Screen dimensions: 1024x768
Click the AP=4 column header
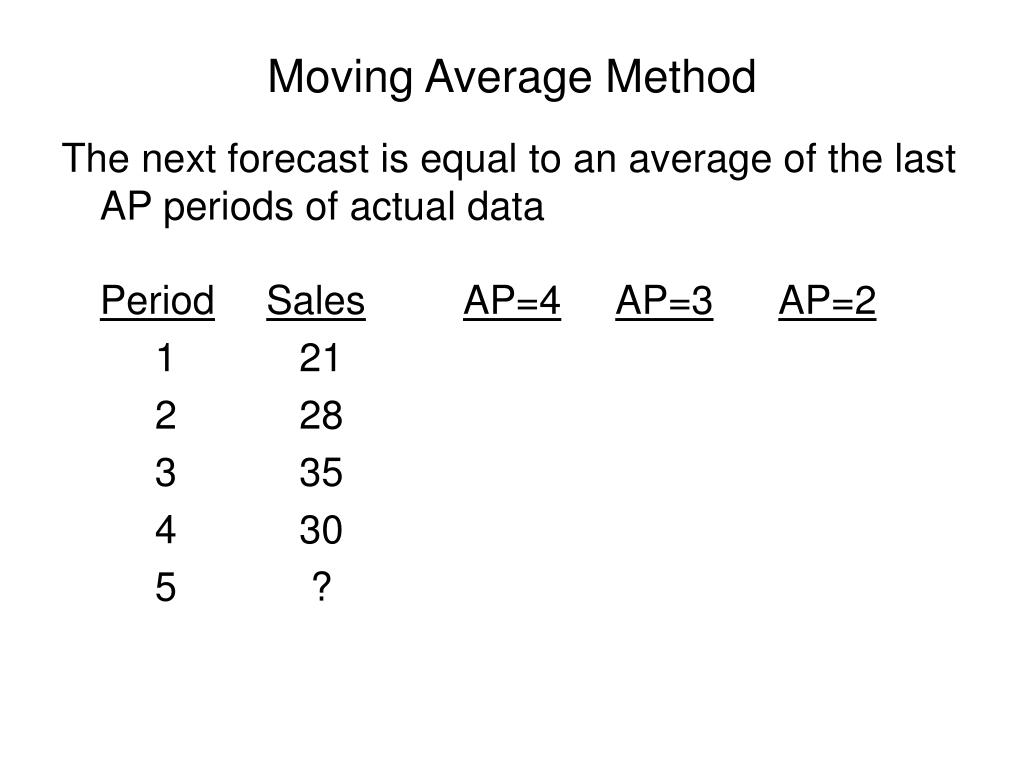(x=512, y=301)
